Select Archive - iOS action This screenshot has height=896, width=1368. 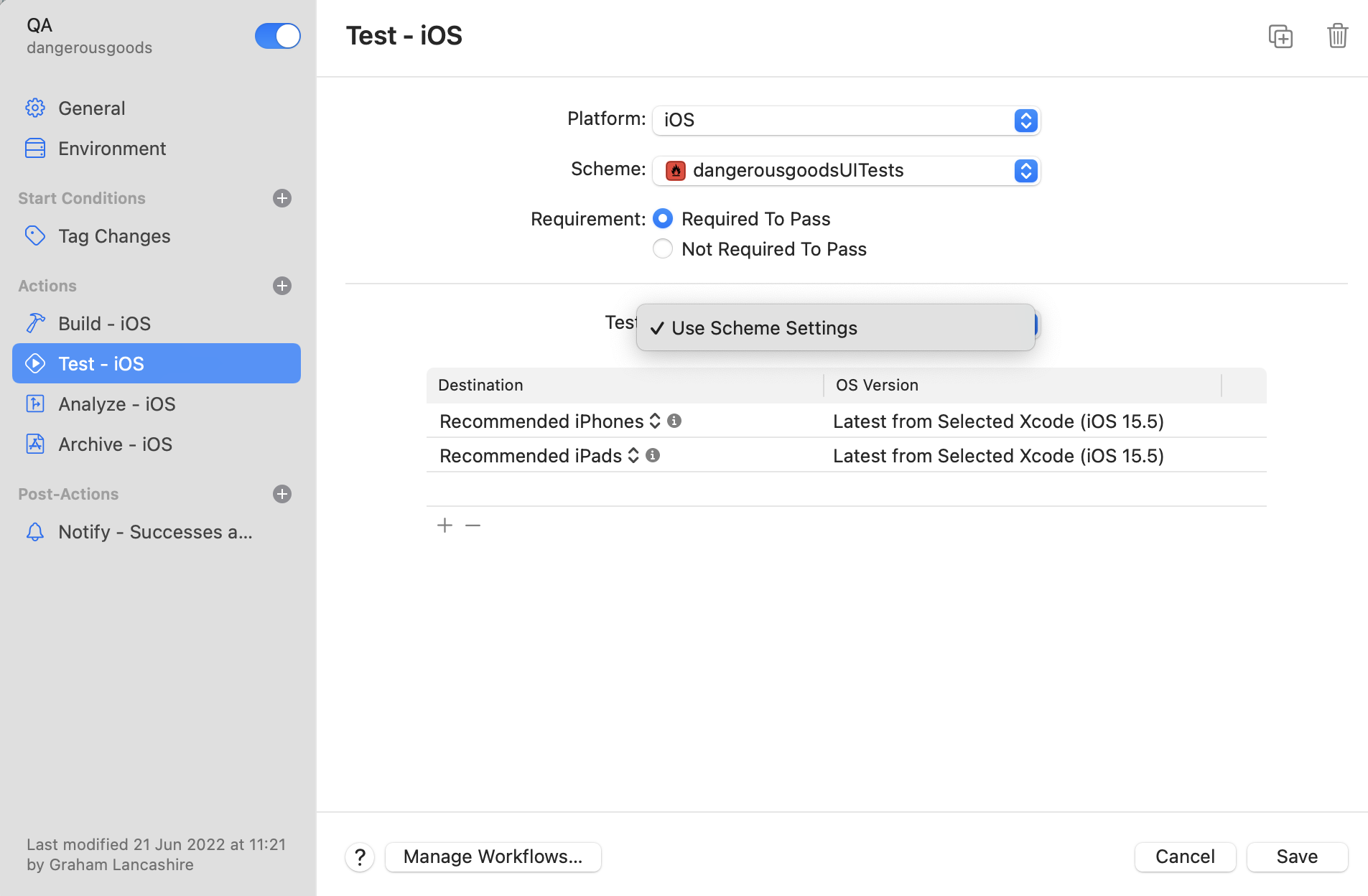click(157, 444)
